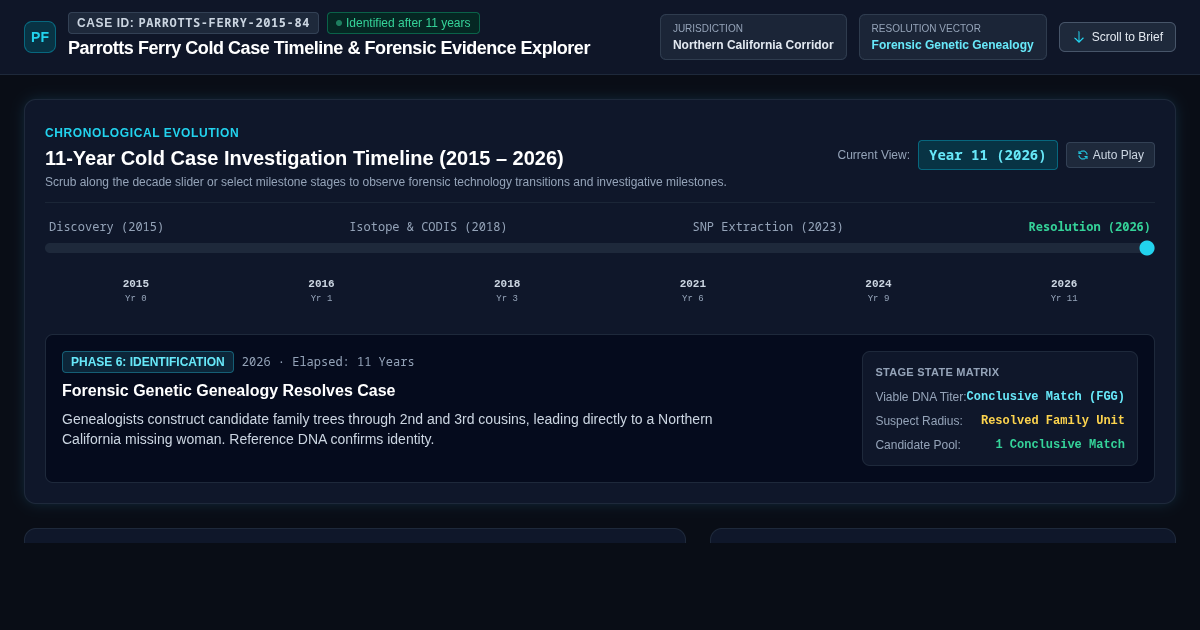Click the Case ID PARROTTS-FERRY-2015-84 badge

(x=193, y=23)
